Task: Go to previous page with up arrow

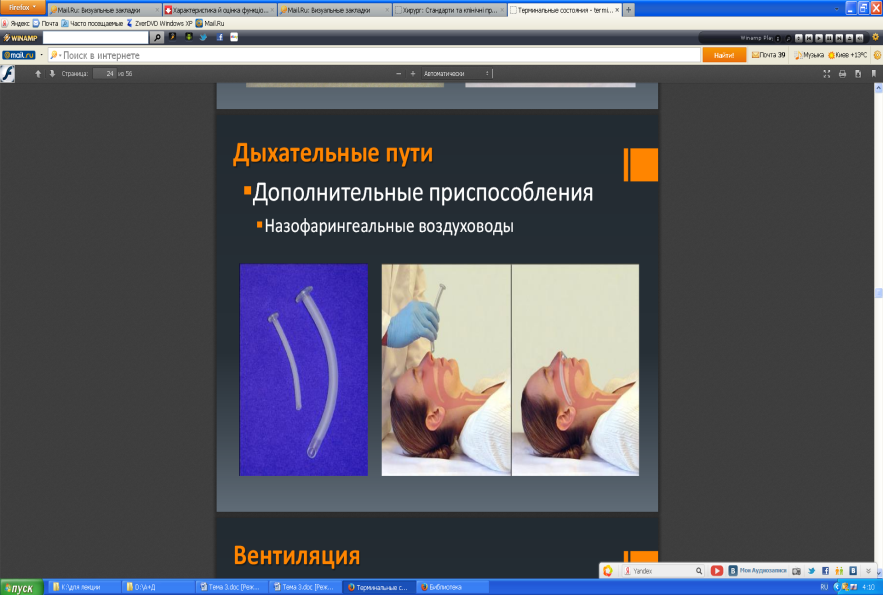Action: click(38, 74)
